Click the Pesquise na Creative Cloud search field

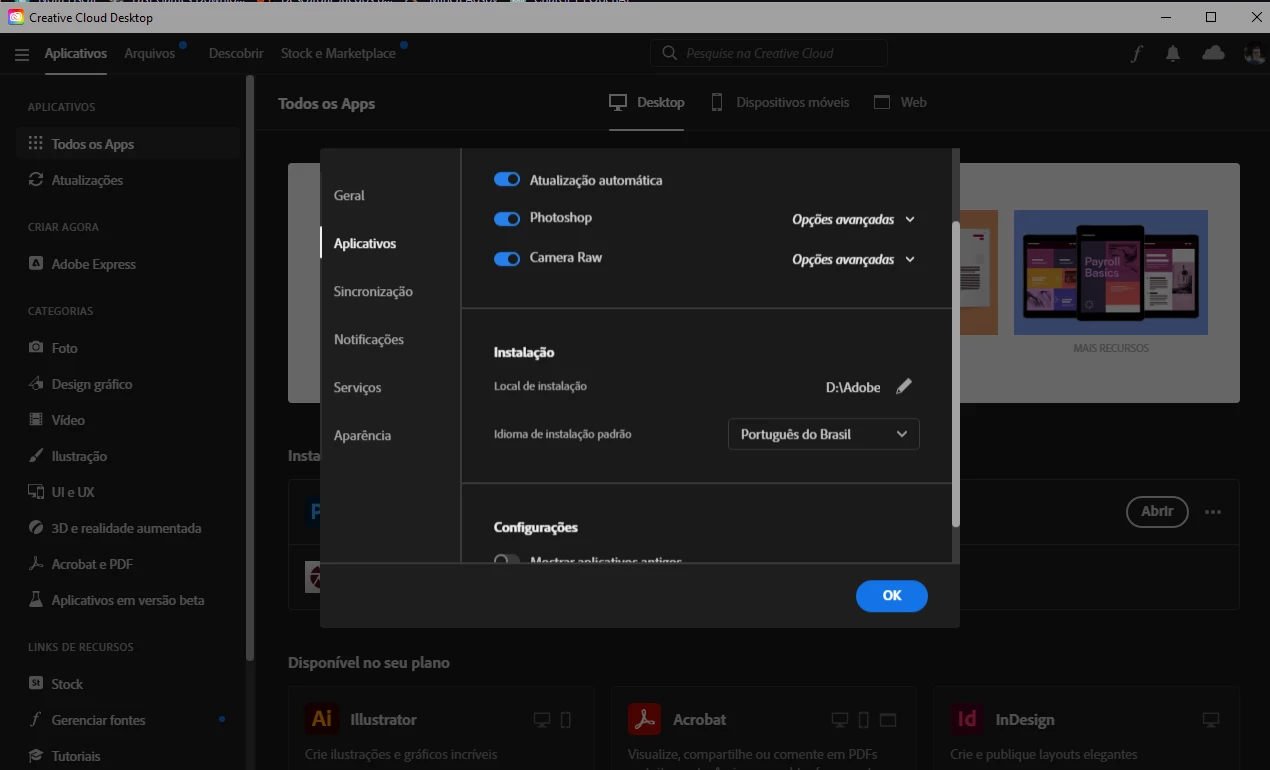click(x=768, y=53)
